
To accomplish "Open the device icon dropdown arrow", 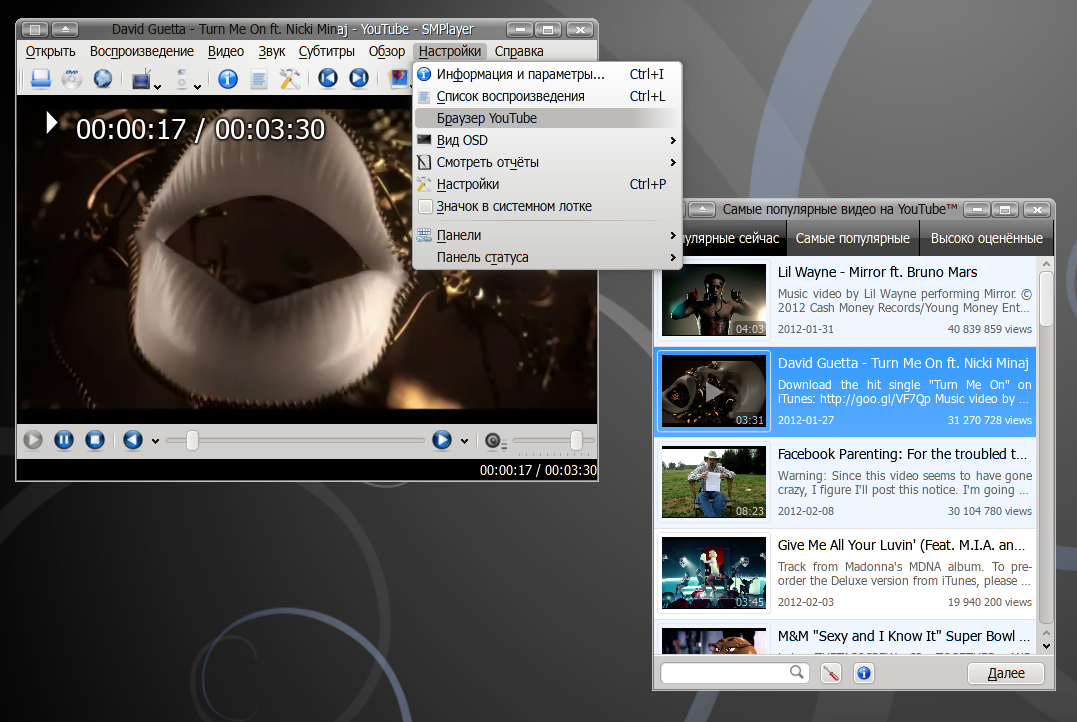I will pos(197,87).
